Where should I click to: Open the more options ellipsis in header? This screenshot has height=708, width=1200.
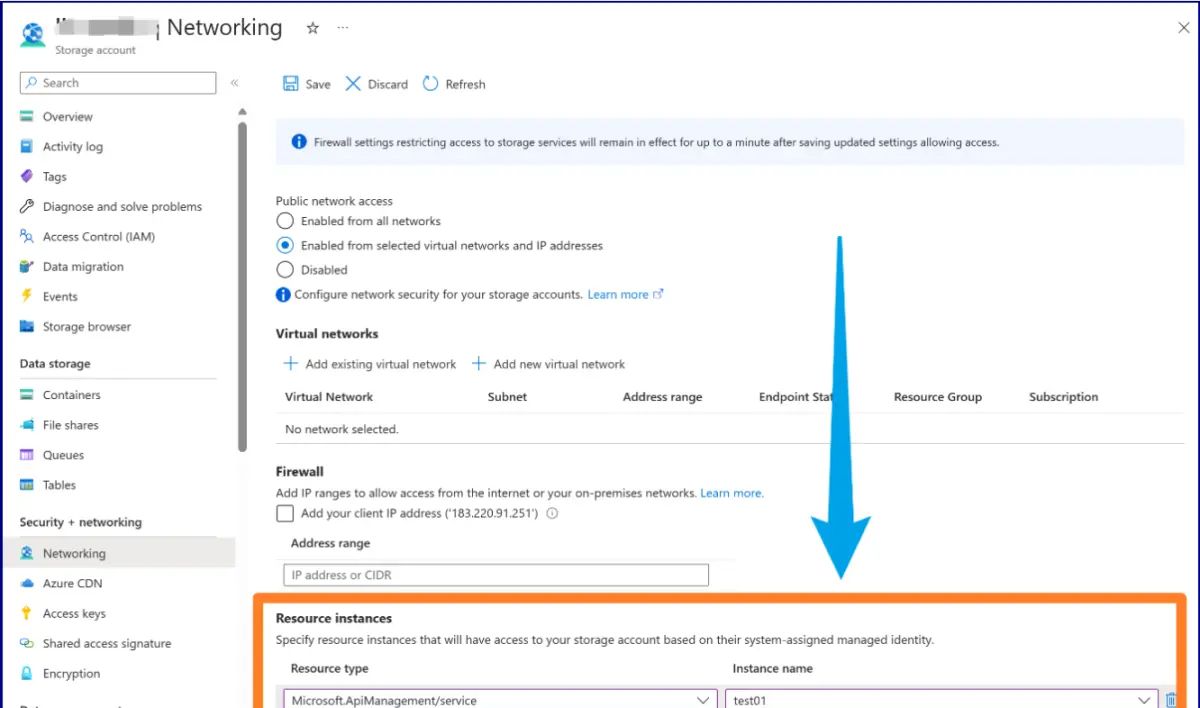(x=343, y=29)
